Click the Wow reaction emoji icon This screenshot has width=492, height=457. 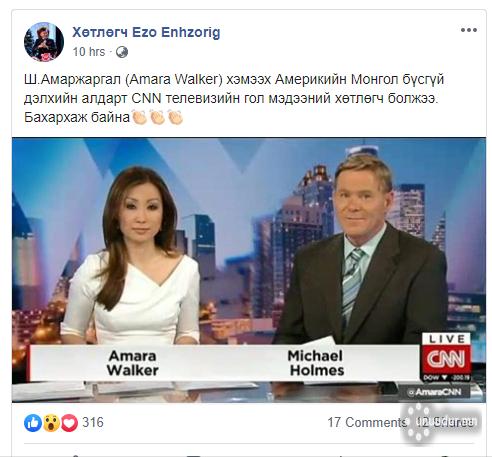51,423
